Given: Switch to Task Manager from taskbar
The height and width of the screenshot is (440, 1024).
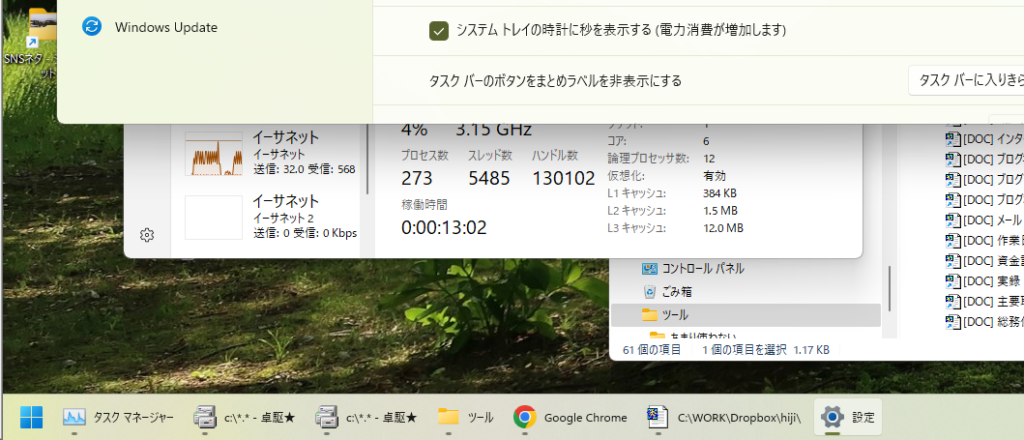Looking at the screenshot, I should 119,417.
